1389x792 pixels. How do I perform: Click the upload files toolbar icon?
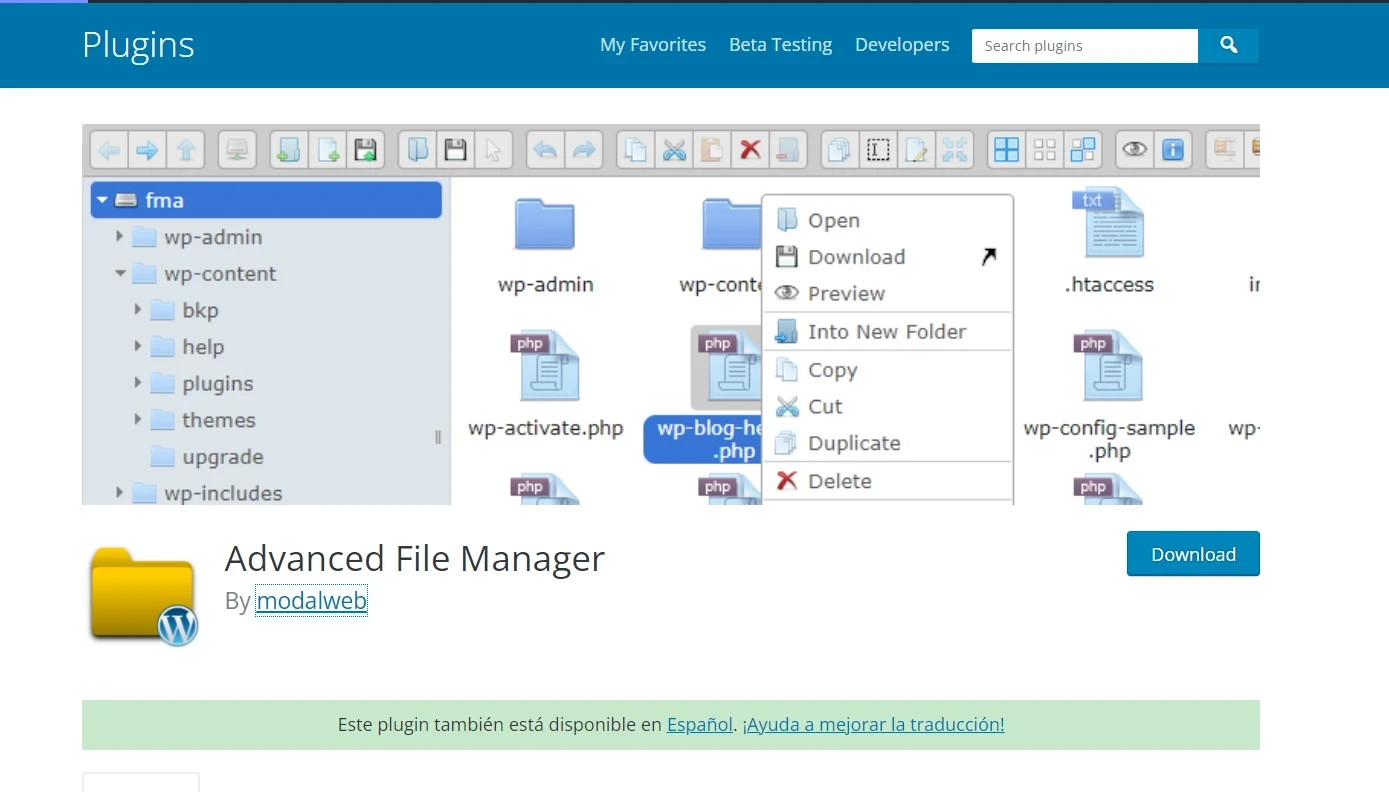(365, 150)
